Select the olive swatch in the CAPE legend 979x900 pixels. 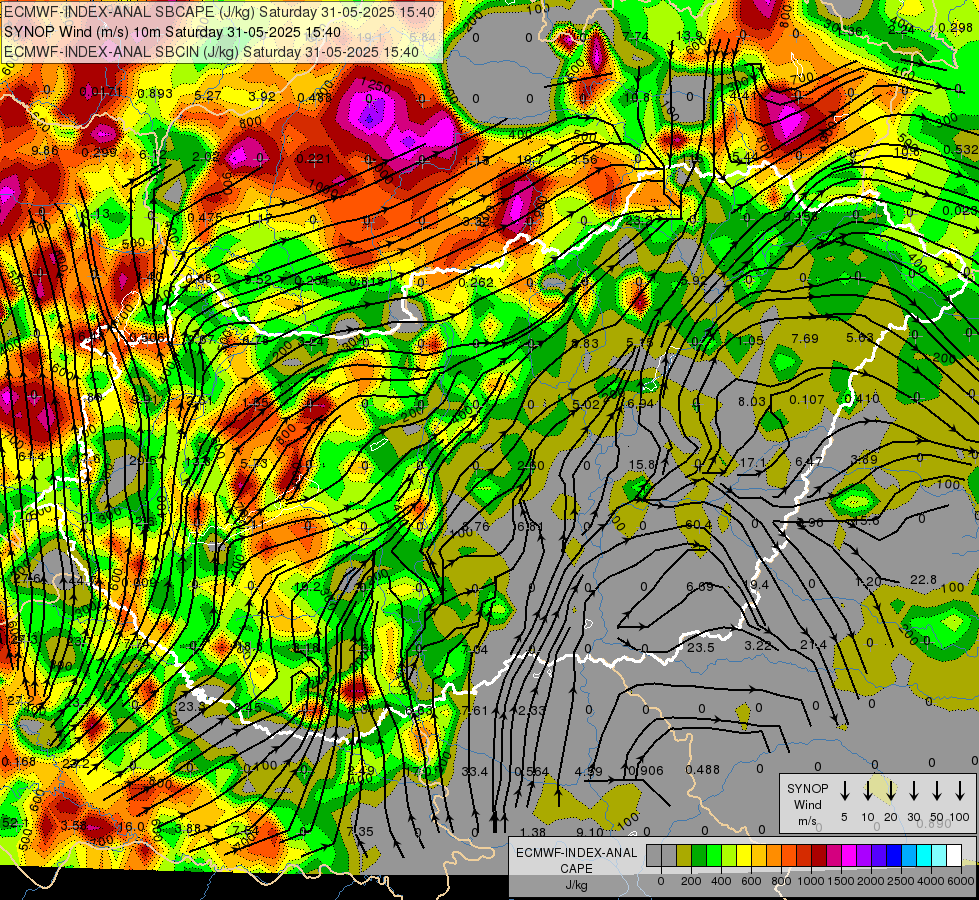pyautogui.click(x=684, y=855)
